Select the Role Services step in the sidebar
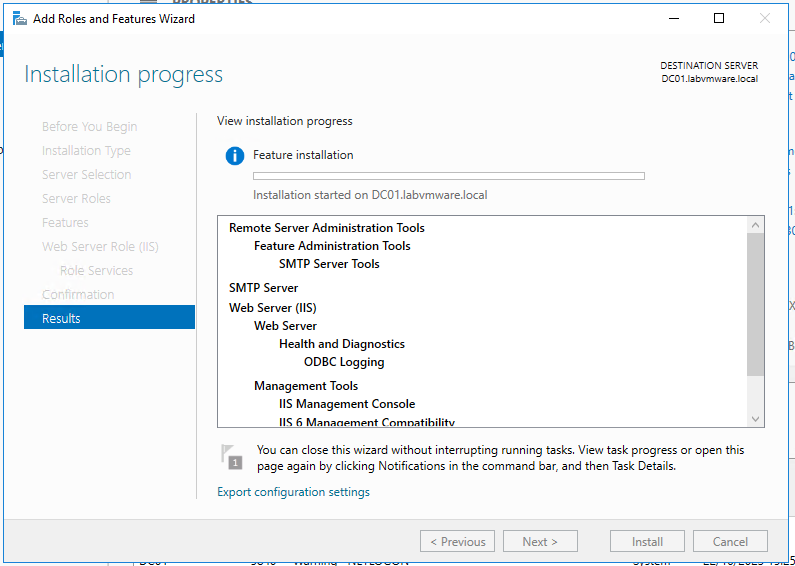Image resolution: width=795 pixels, height=566 pixels. tap(96, 271)
